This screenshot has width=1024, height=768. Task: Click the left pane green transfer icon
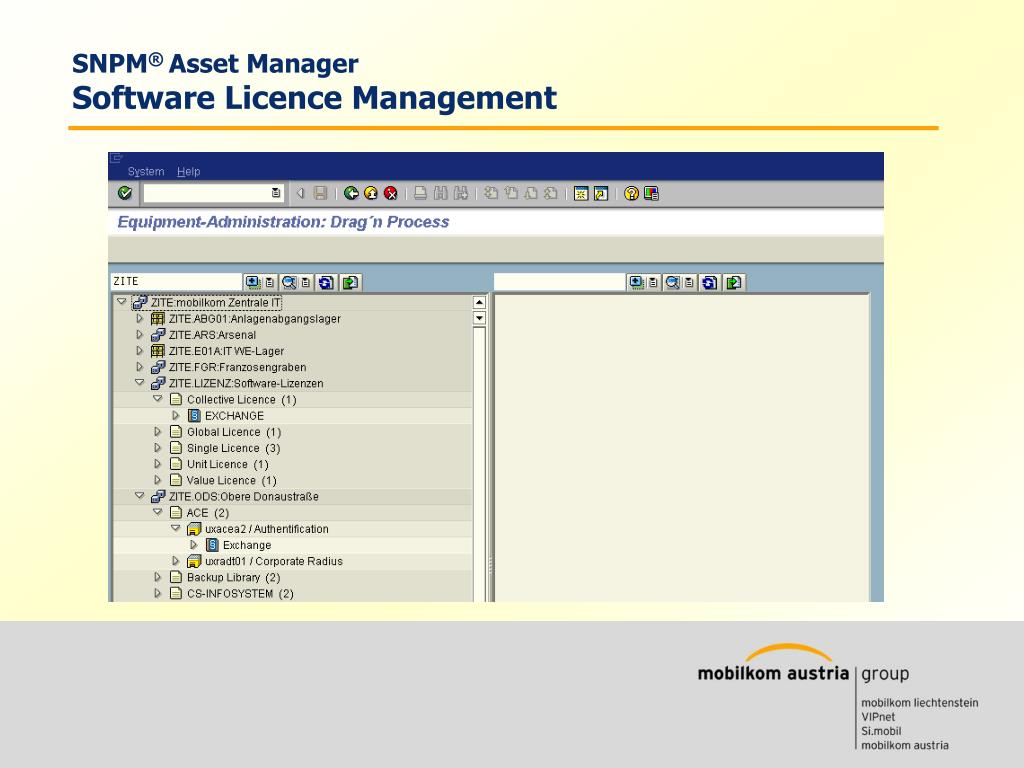pos(351,282)
